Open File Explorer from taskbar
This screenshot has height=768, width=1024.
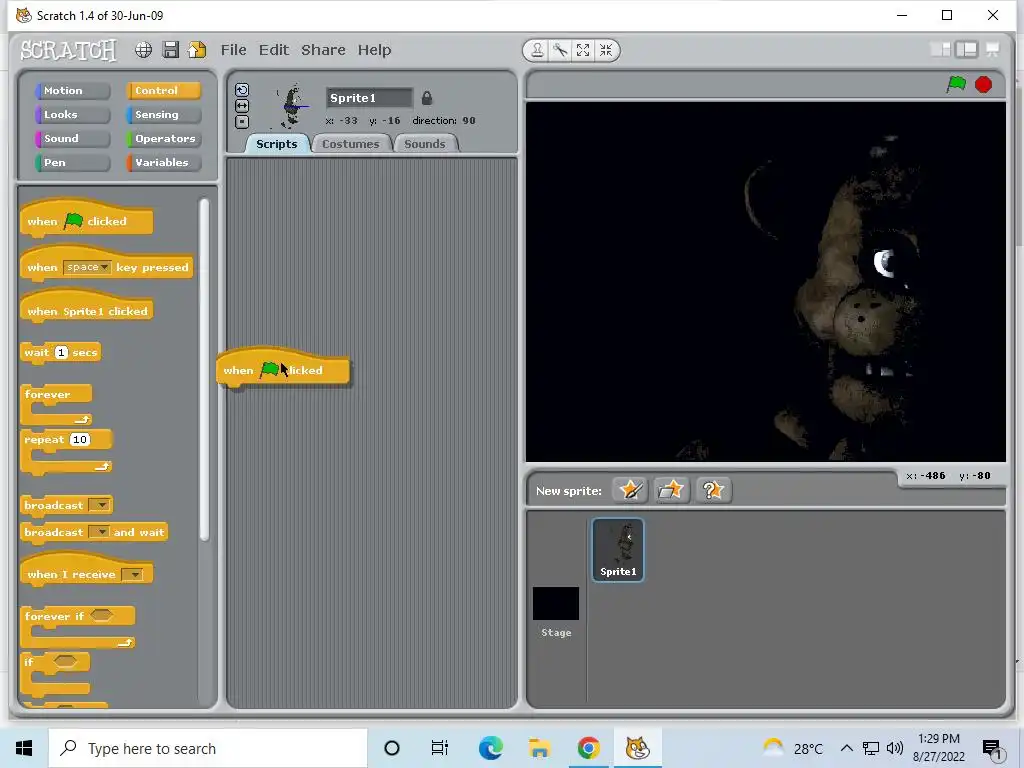pyautogui.click(x=539, y=748)
